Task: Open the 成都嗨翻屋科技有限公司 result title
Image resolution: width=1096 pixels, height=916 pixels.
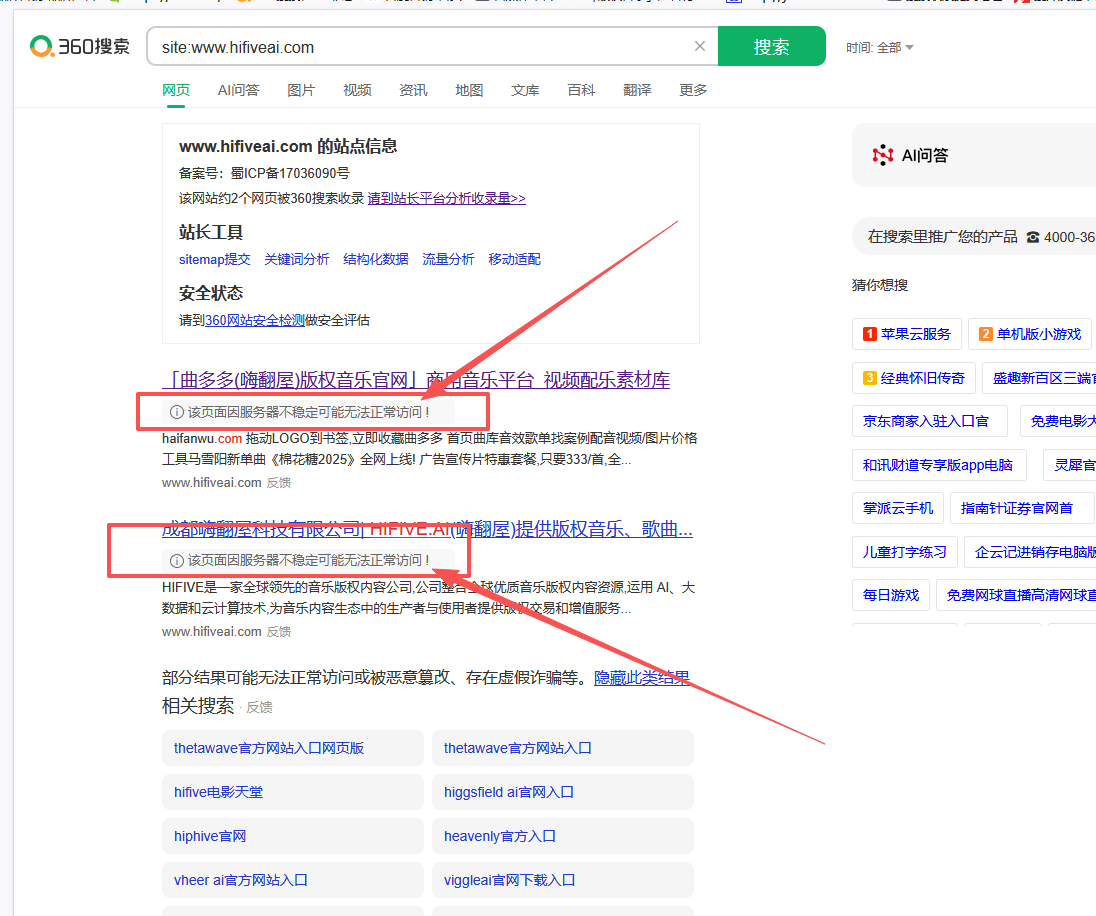Action: 427,529
